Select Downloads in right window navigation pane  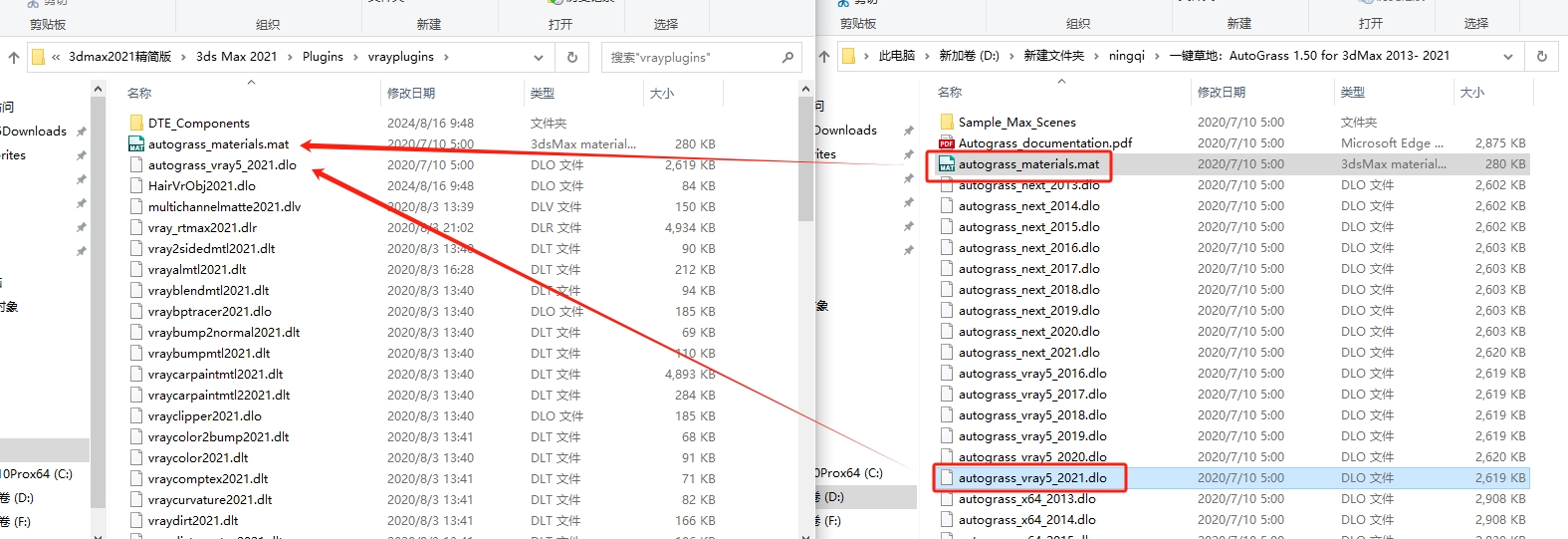846,131
